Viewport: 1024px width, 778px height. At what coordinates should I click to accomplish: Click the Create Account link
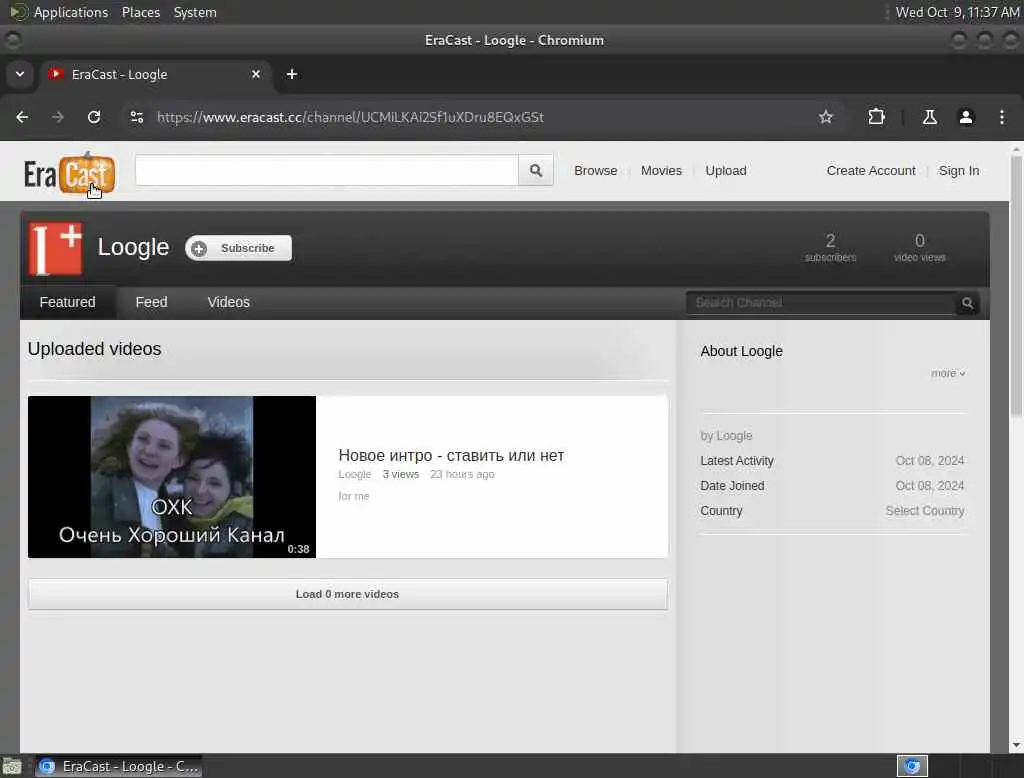coord(871,170)
